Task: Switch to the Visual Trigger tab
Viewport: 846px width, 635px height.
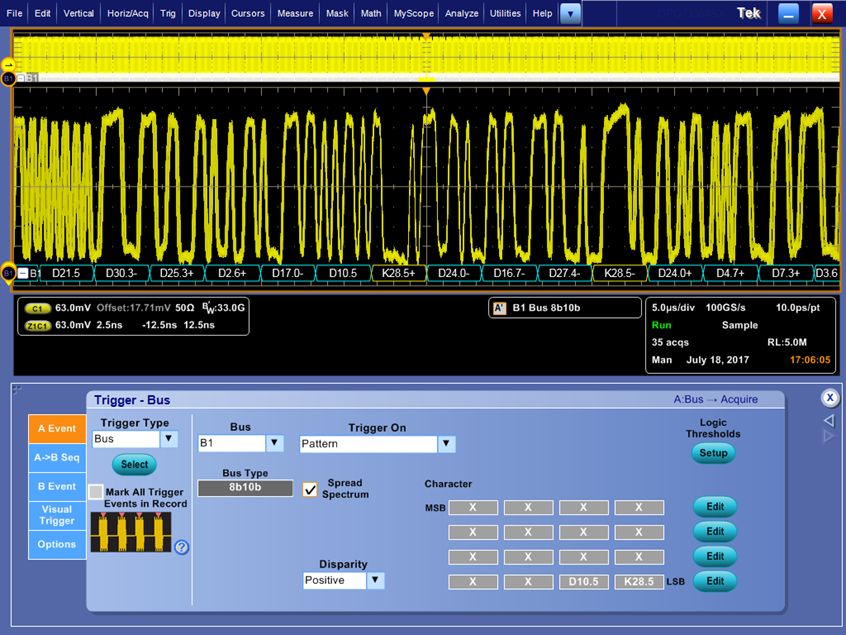Action: point(57,514)
